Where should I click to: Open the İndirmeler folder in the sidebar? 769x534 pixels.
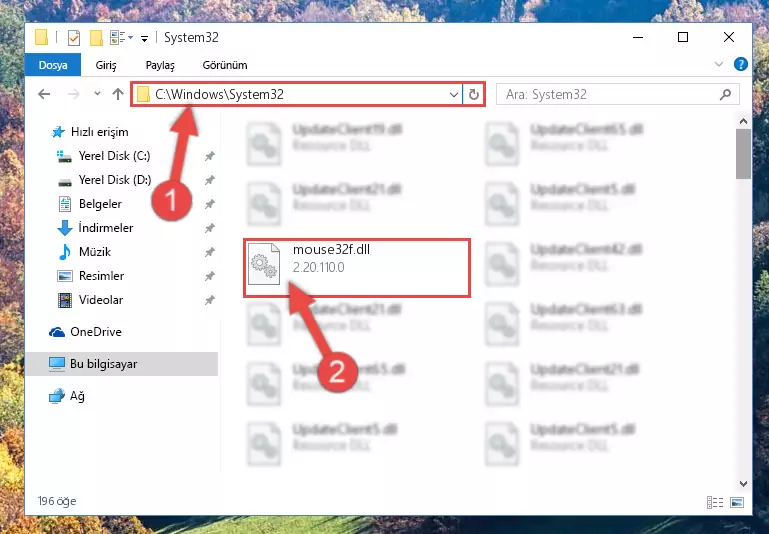pos(106,228)
